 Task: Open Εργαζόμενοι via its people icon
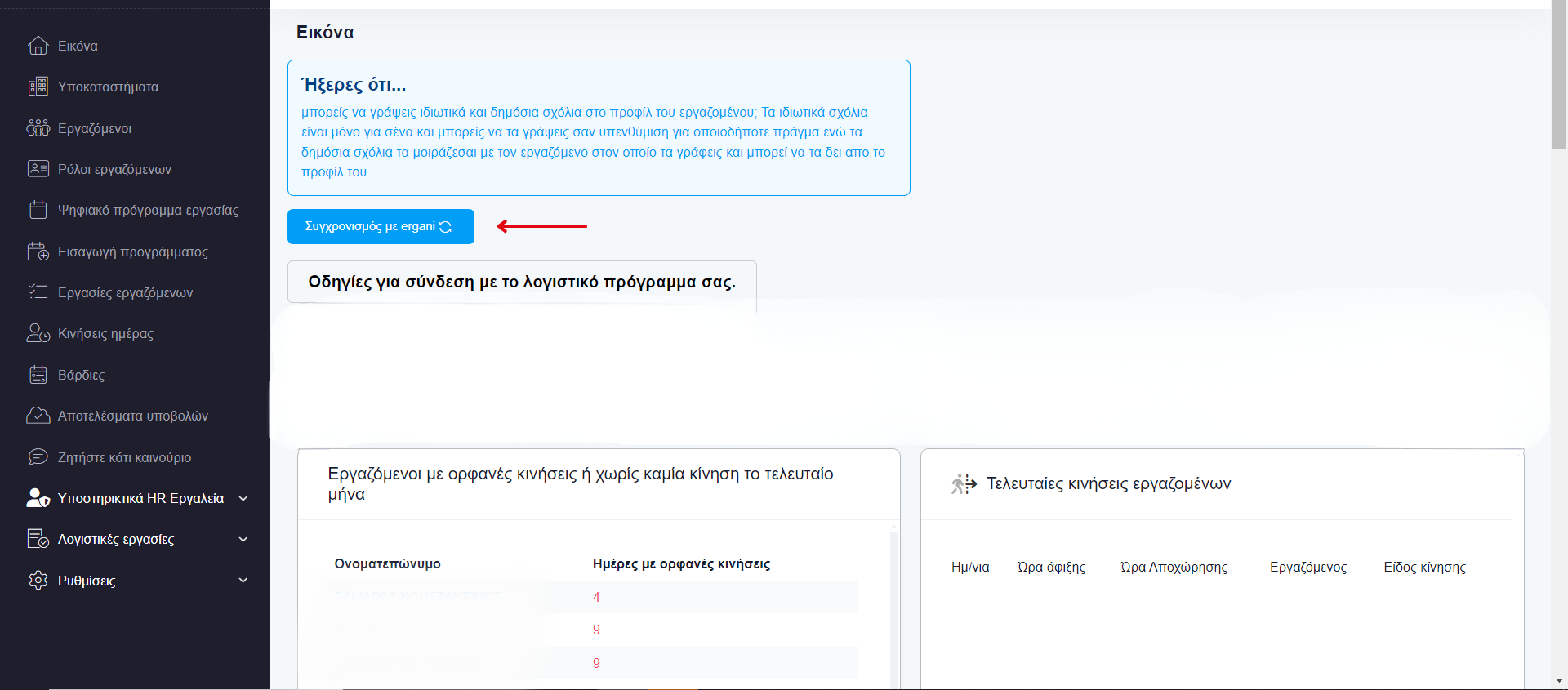38,128
